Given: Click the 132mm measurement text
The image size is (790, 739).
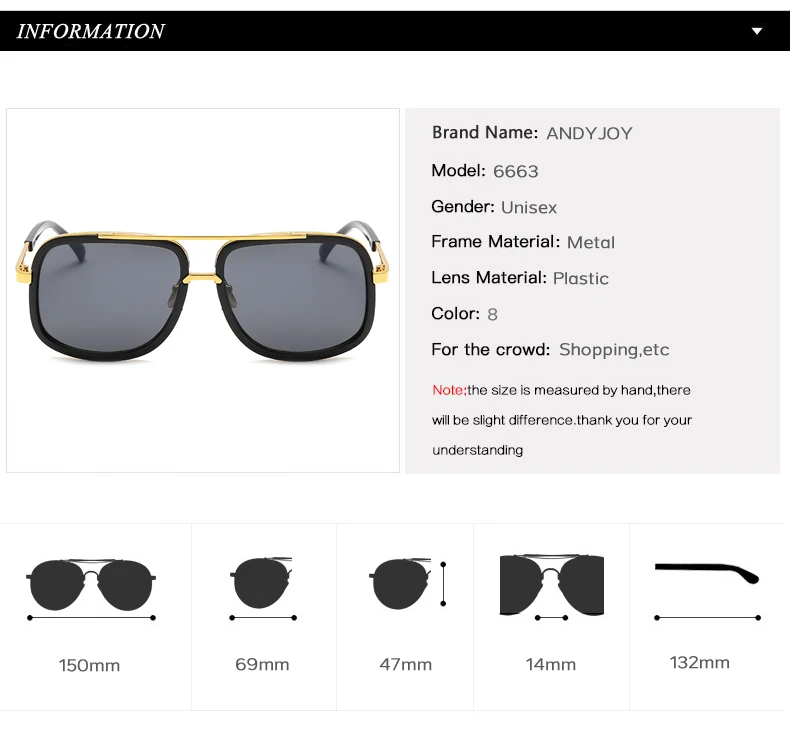Looking at the screenshot, I should coord(699,662).
